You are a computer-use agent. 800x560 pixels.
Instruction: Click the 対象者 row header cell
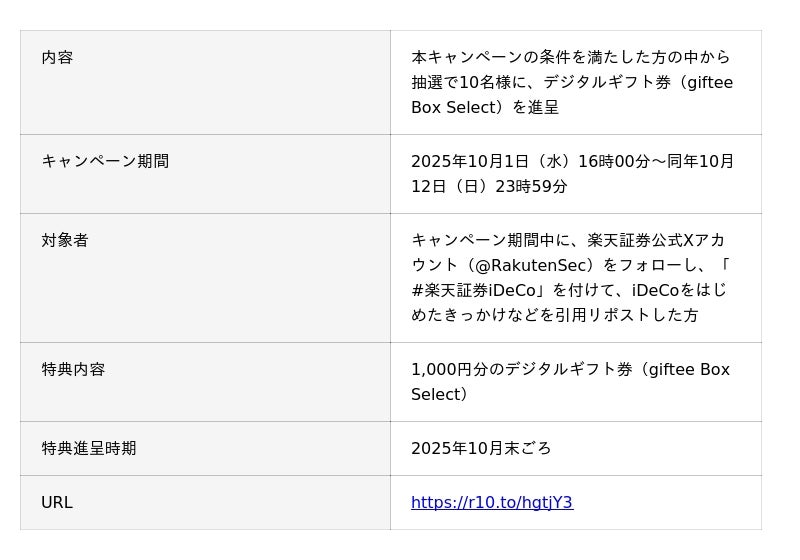(x=65, y=240)
